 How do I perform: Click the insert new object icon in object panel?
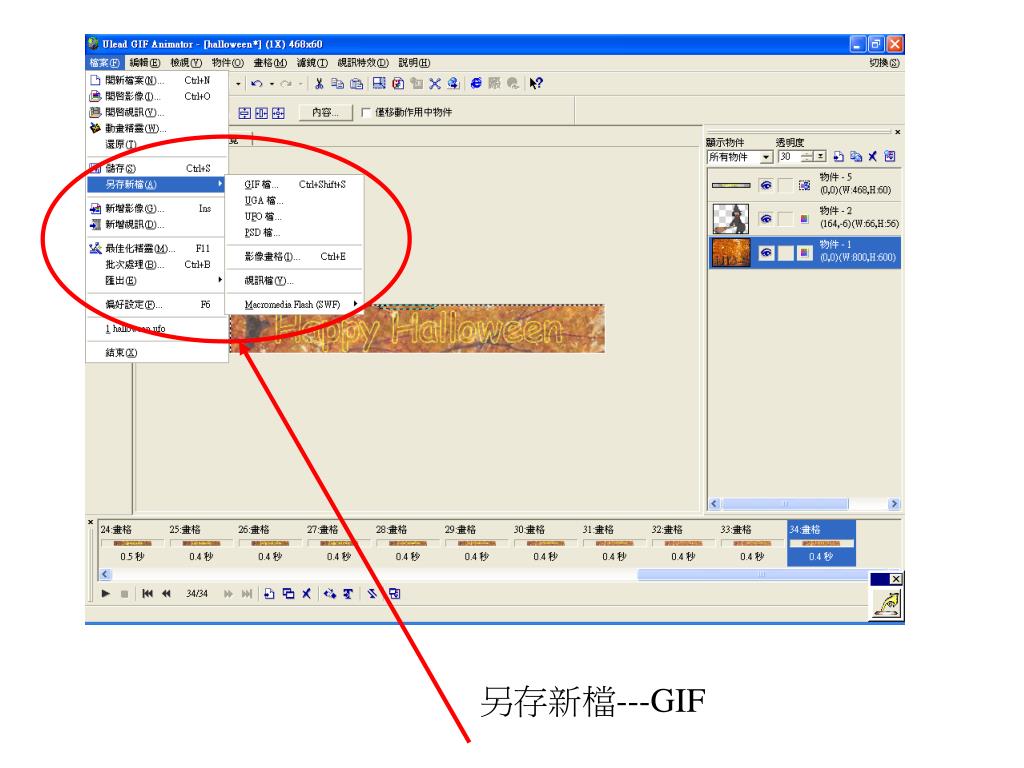point(839,157)
